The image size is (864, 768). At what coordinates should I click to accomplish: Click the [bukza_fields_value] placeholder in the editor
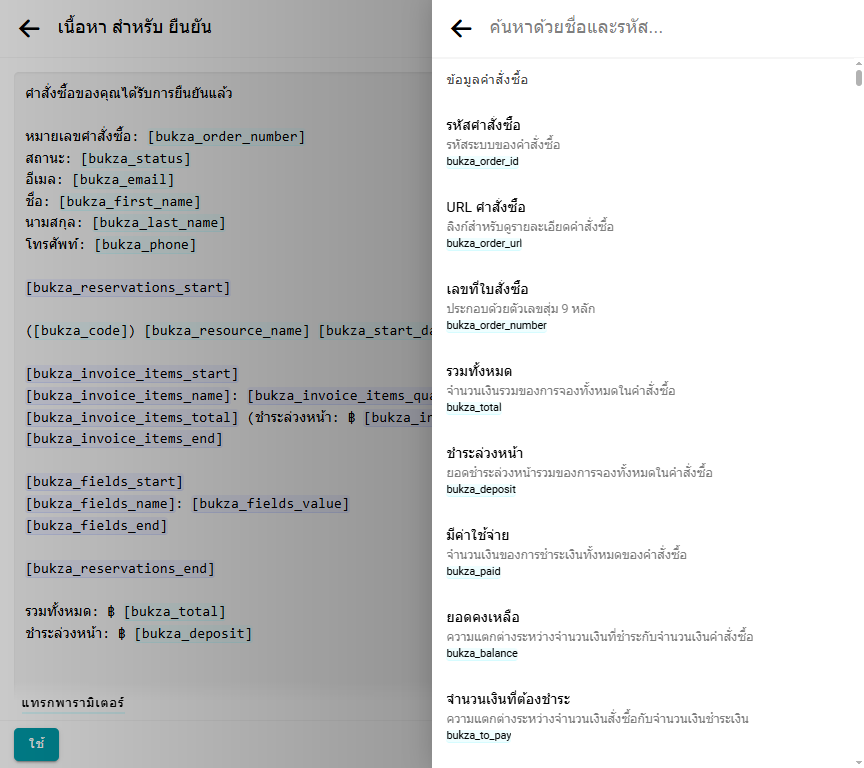(x=270, y=503)
